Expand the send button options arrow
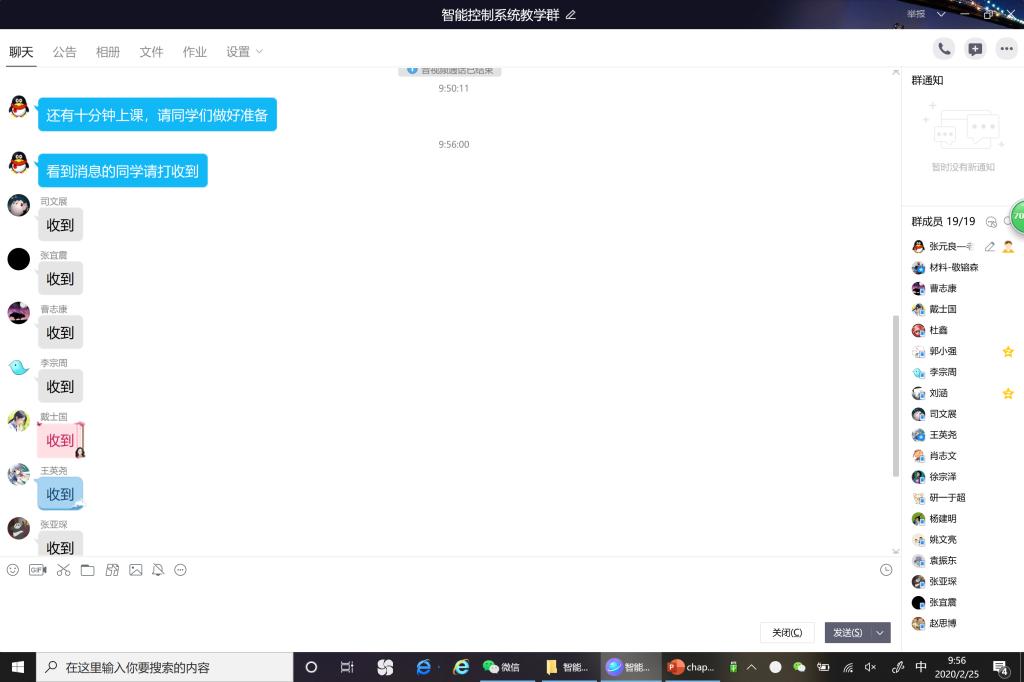 pyautogui.click(x=880, y=633)
